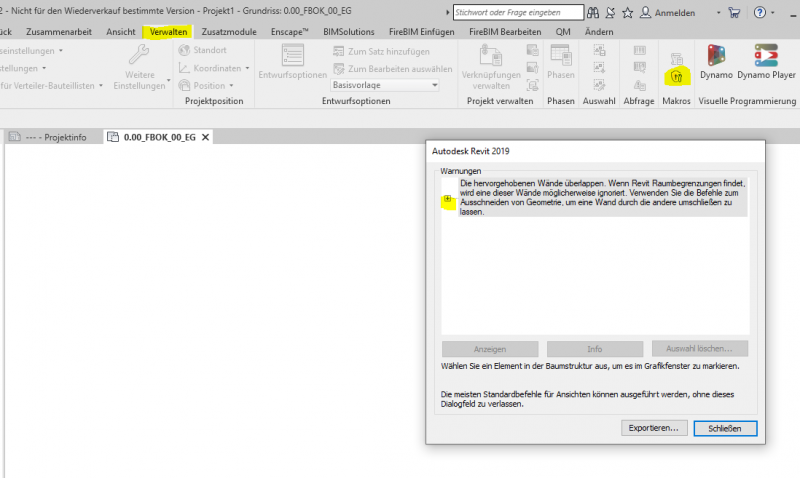Click the Stichwort search input field
Screen dimensions: 800x478
pos(517,13)
